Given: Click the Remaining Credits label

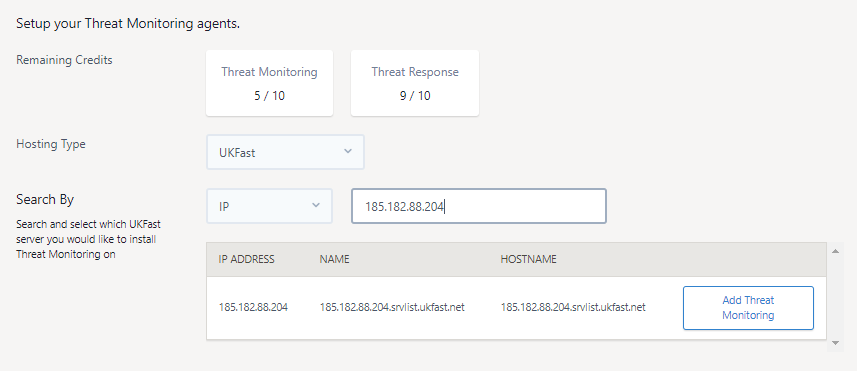Looking at the screenshot, I should point(64,60).
